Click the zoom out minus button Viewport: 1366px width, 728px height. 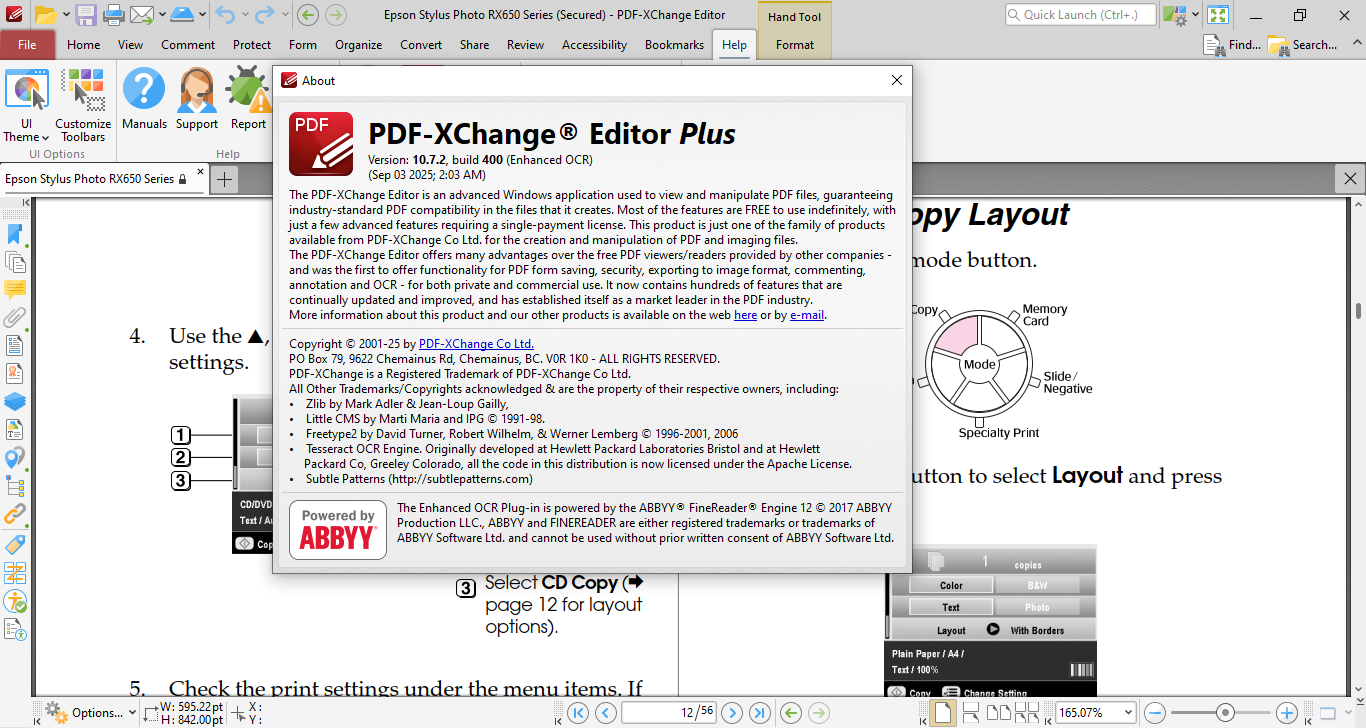pos(1155,713)
